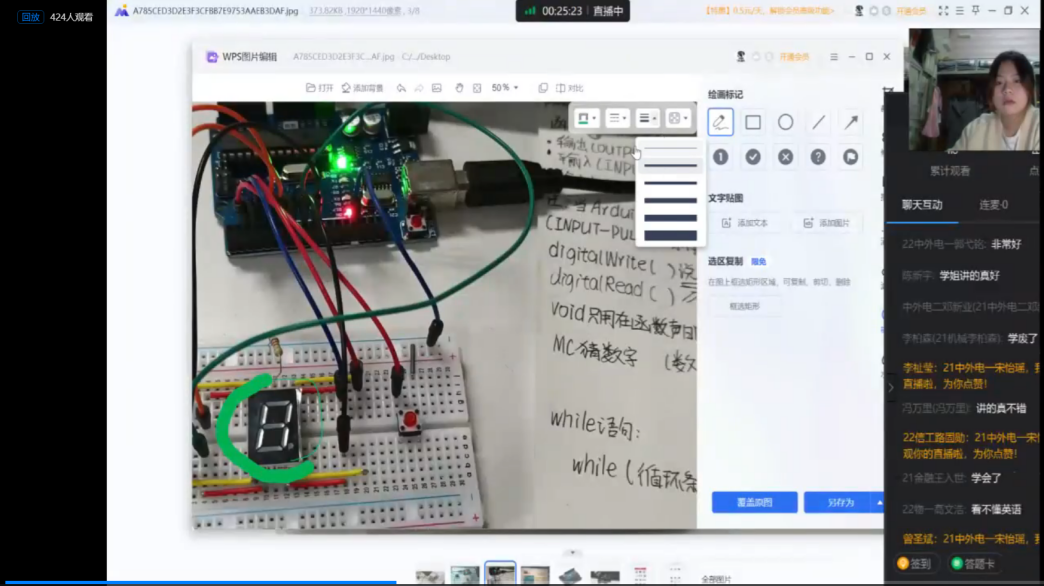
Task: Click the redo arrow in WPS toolbar
Action: [419, 88]
